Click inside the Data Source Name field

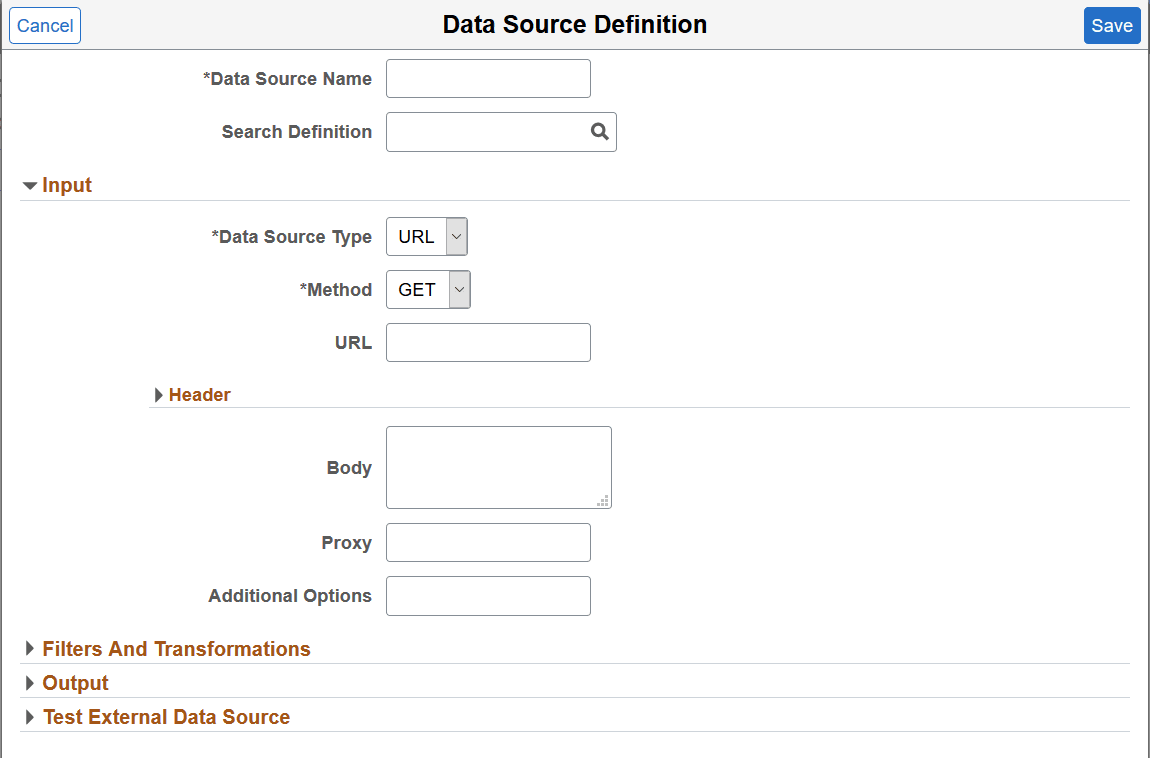[488, 78]
